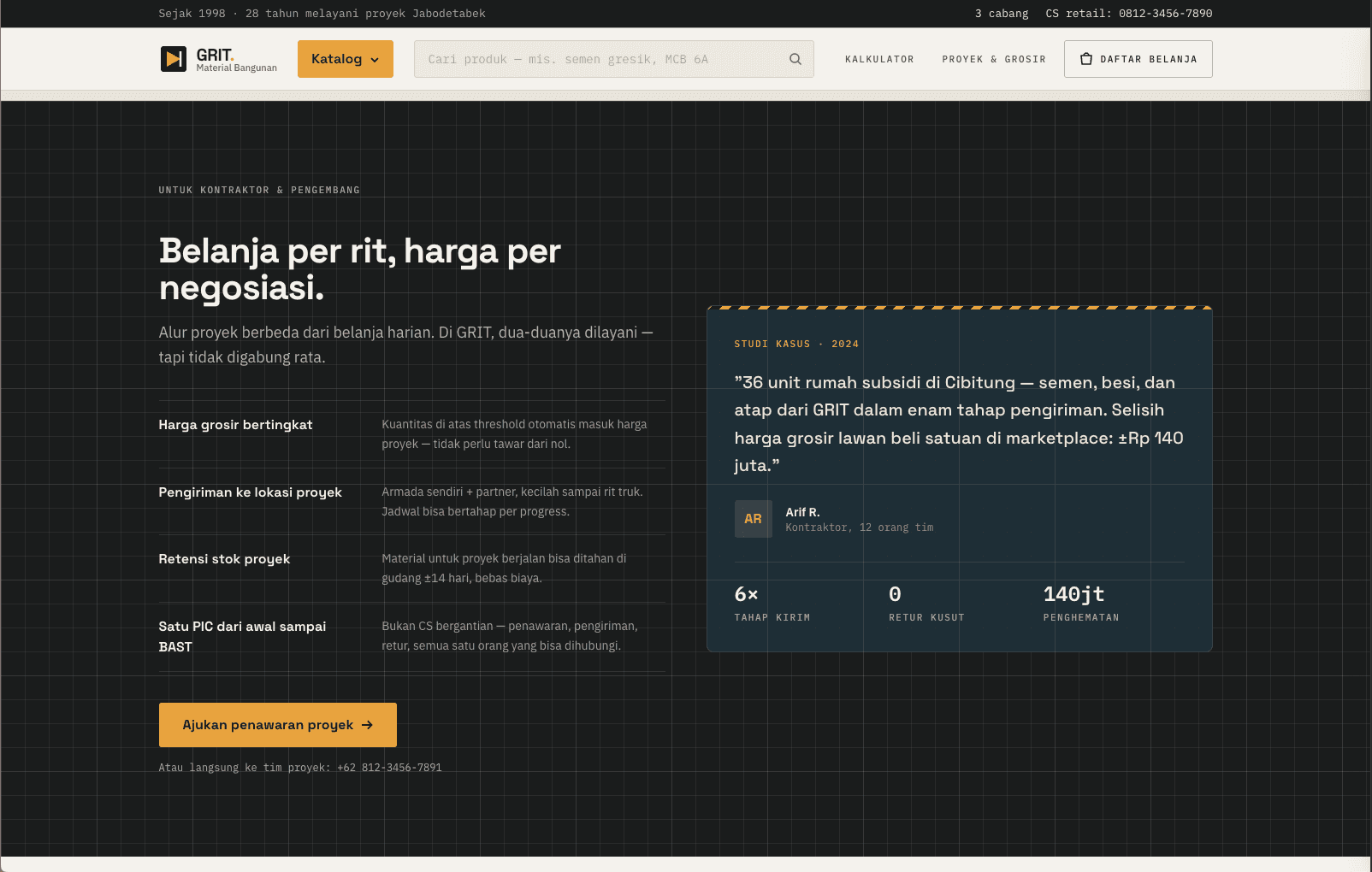Click the AR avatar badge
Screen dimensions: 1372x872
[753, 519]
